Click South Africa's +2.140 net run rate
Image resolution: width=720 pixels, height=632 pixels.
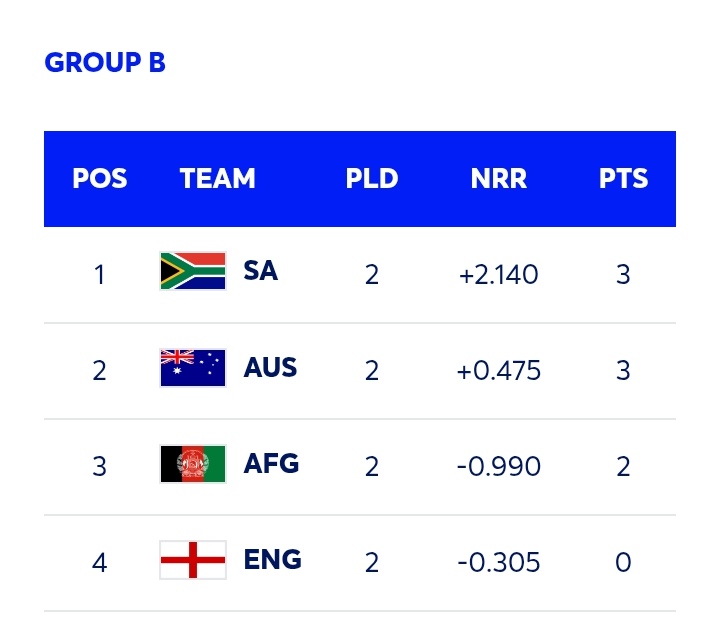pyautogui.click(x=498, y=275)
